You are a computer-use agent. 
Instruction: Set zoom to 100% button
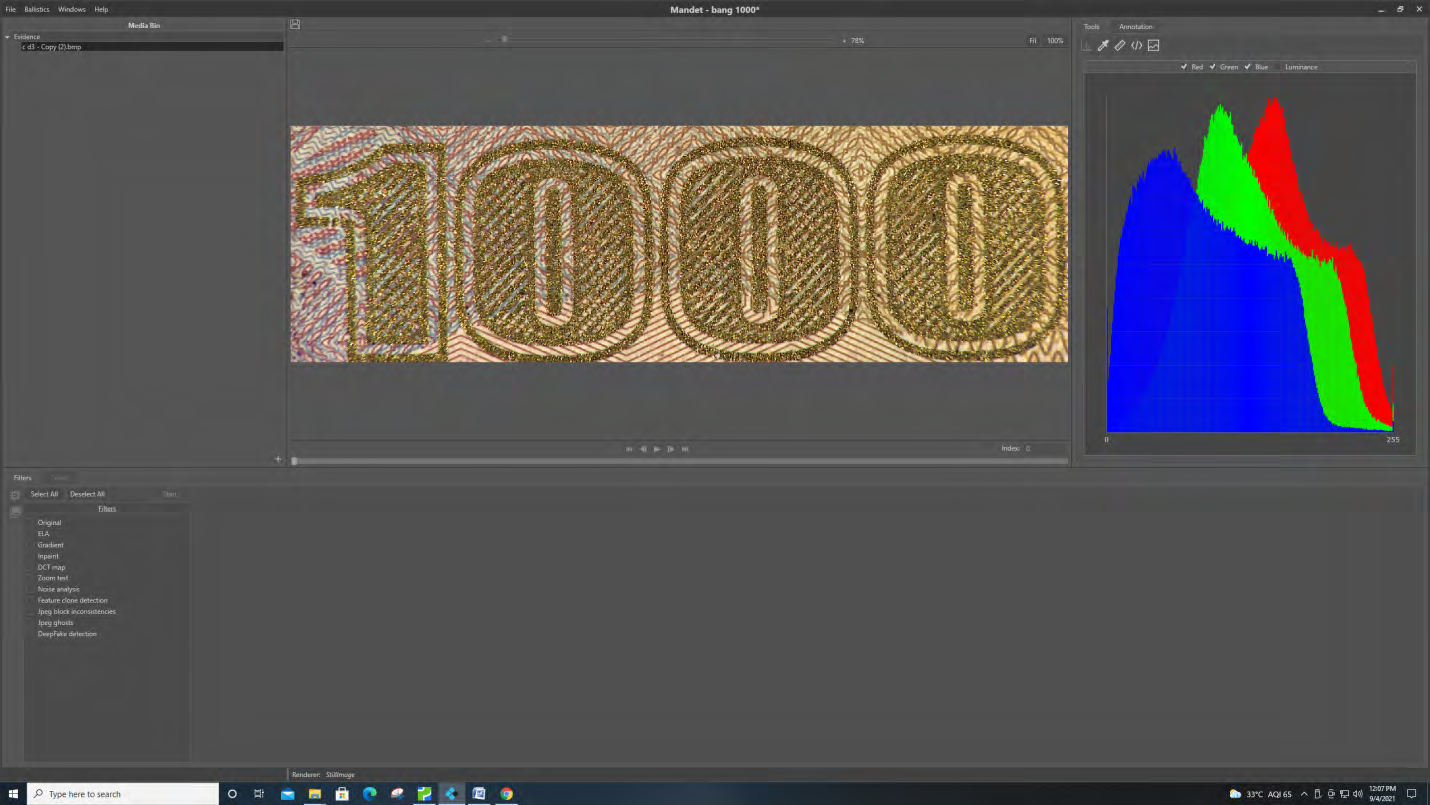[1055, 41]
